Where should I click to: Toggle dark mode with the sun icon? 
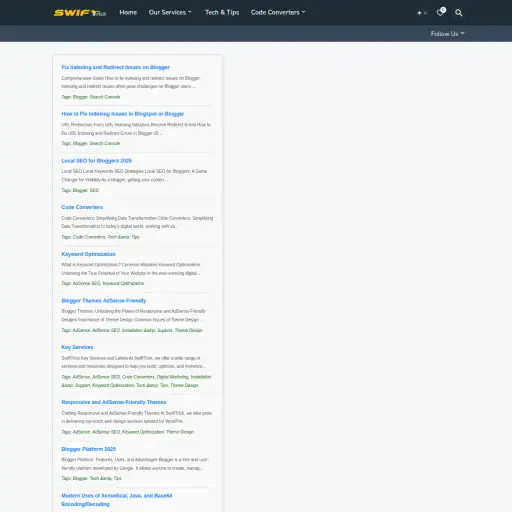(x=422, y=13)
